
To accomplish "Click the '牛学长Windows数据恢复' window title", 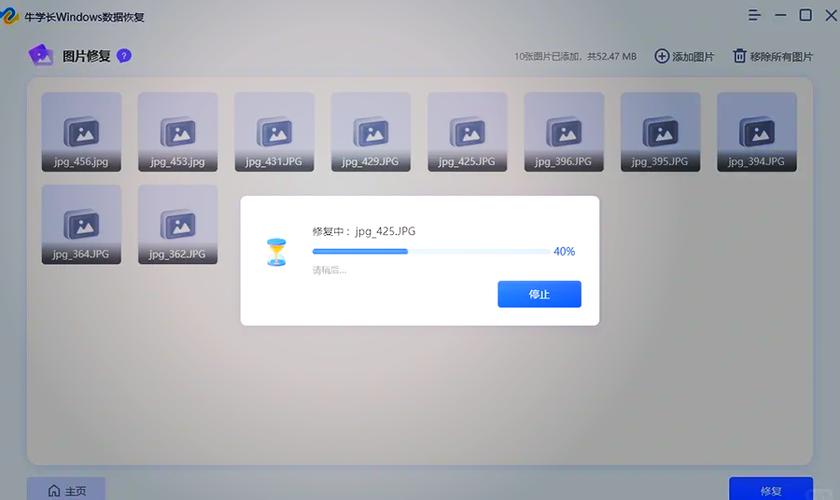I will coord(84,17).
